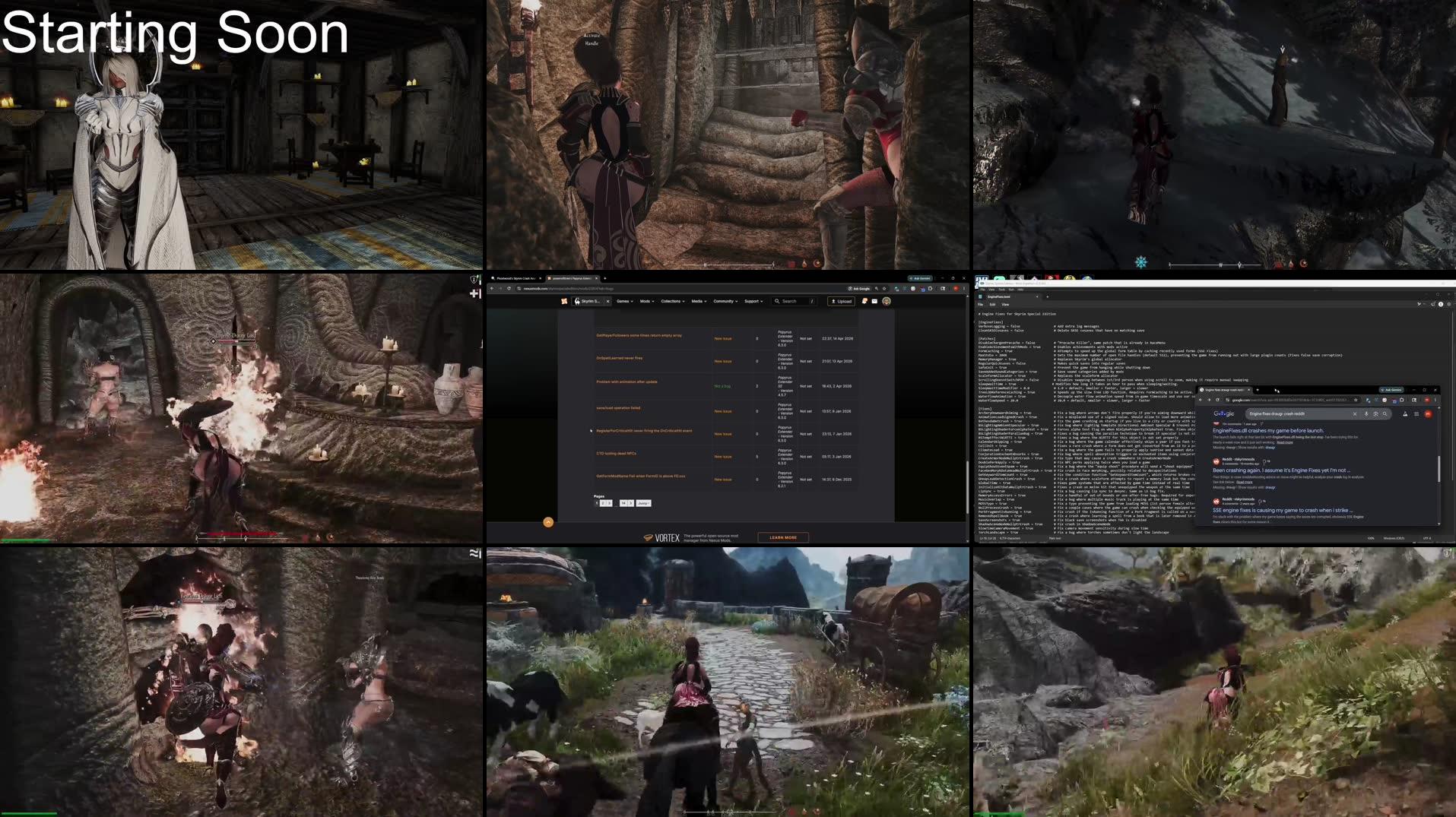Click back arrow in Nexus browser window
Image resolution: width=1456 pixels, height=817 pixels.
[492, 288]
